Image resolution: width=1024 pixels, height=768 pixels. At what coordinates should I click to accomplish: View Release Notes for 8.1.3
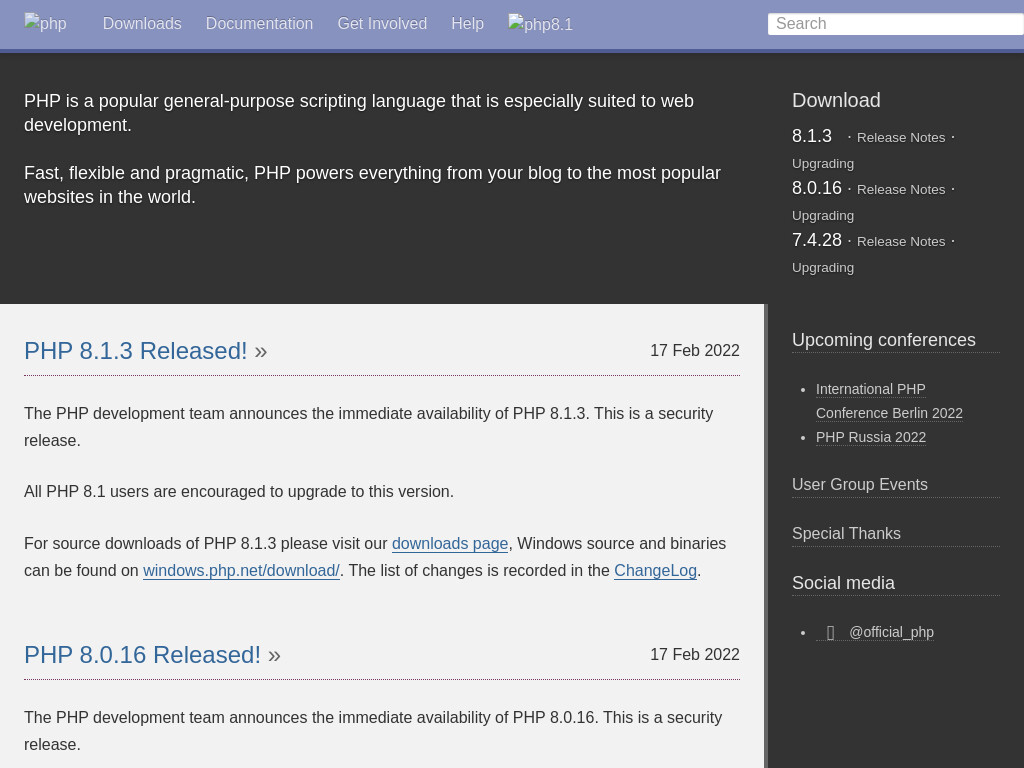901,138
